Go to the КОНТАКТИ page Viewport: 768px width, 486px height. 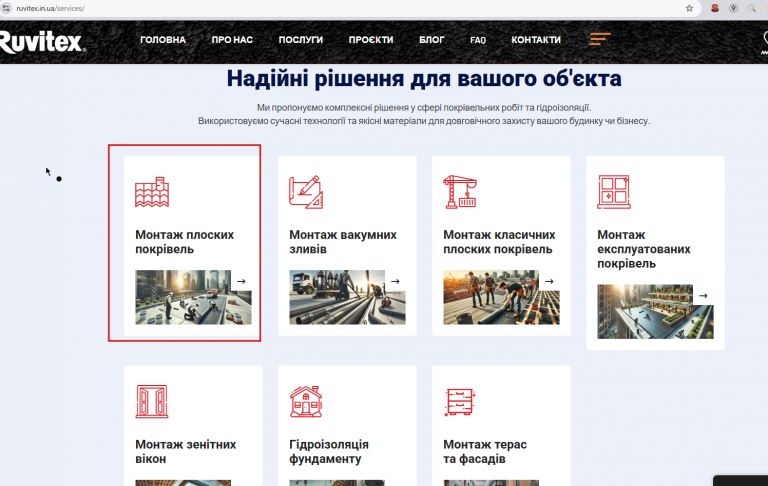(536, 40)
